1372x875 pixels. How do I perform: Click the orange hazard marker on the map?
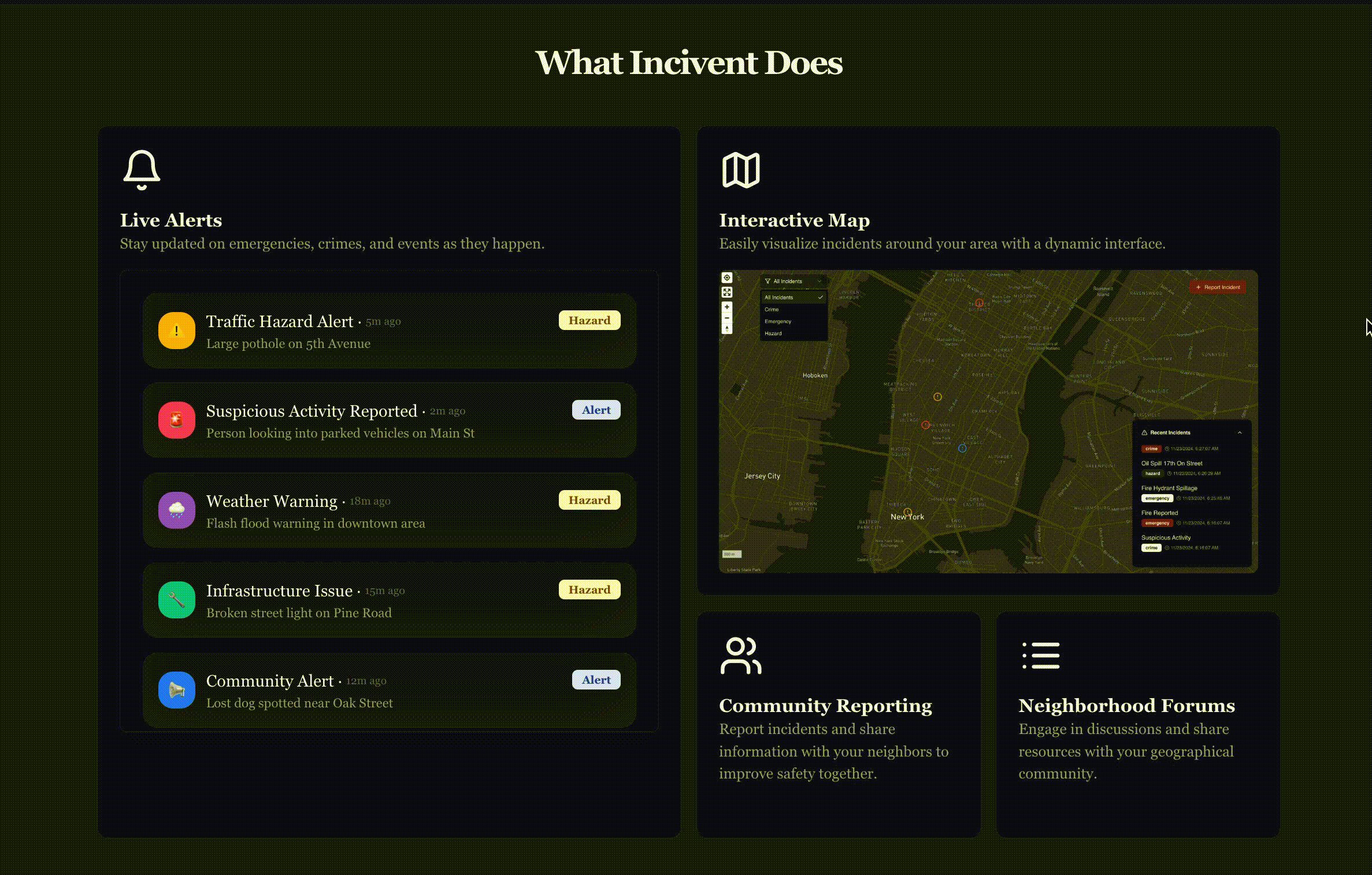937,397
